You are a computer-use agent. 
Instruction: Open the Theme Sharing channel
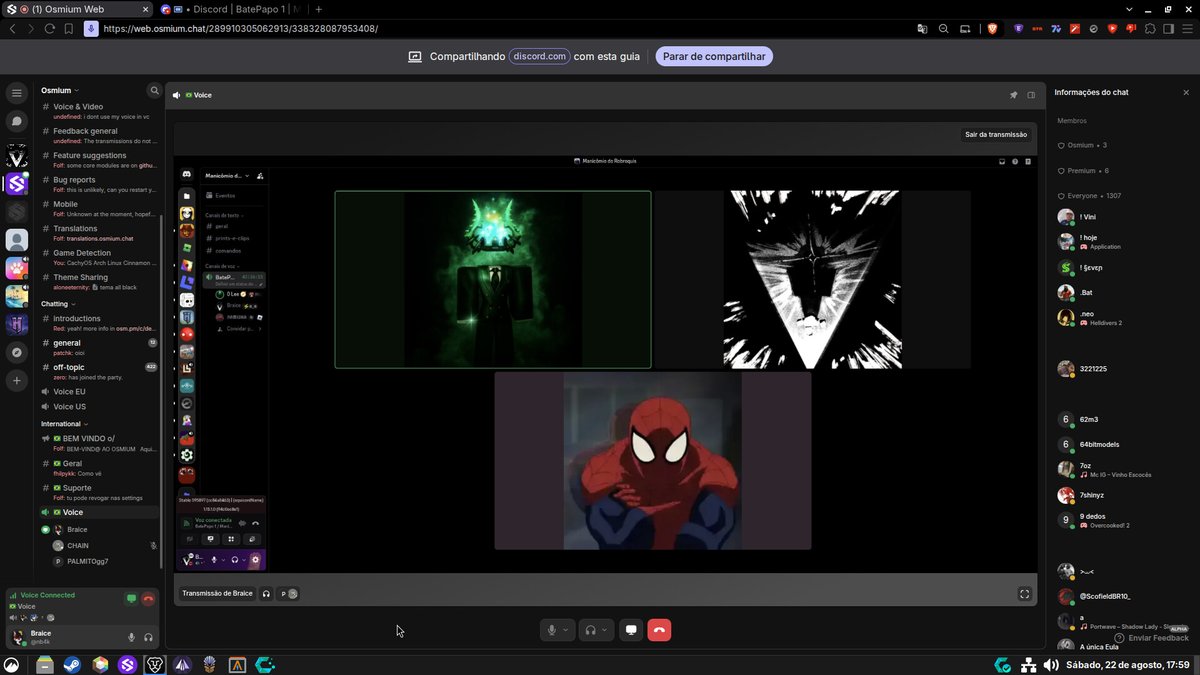click(x=99, y=281)
